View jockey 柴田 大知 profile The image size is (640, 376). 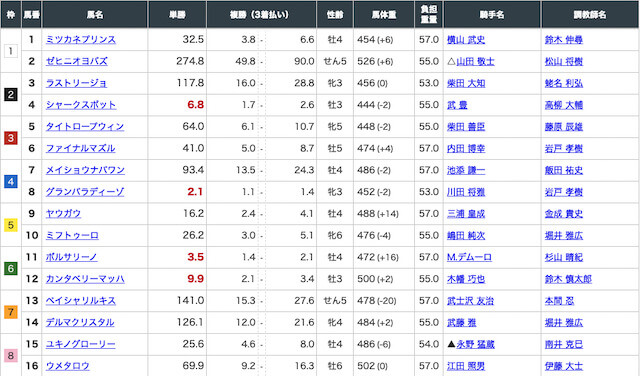tap(466, 83)
